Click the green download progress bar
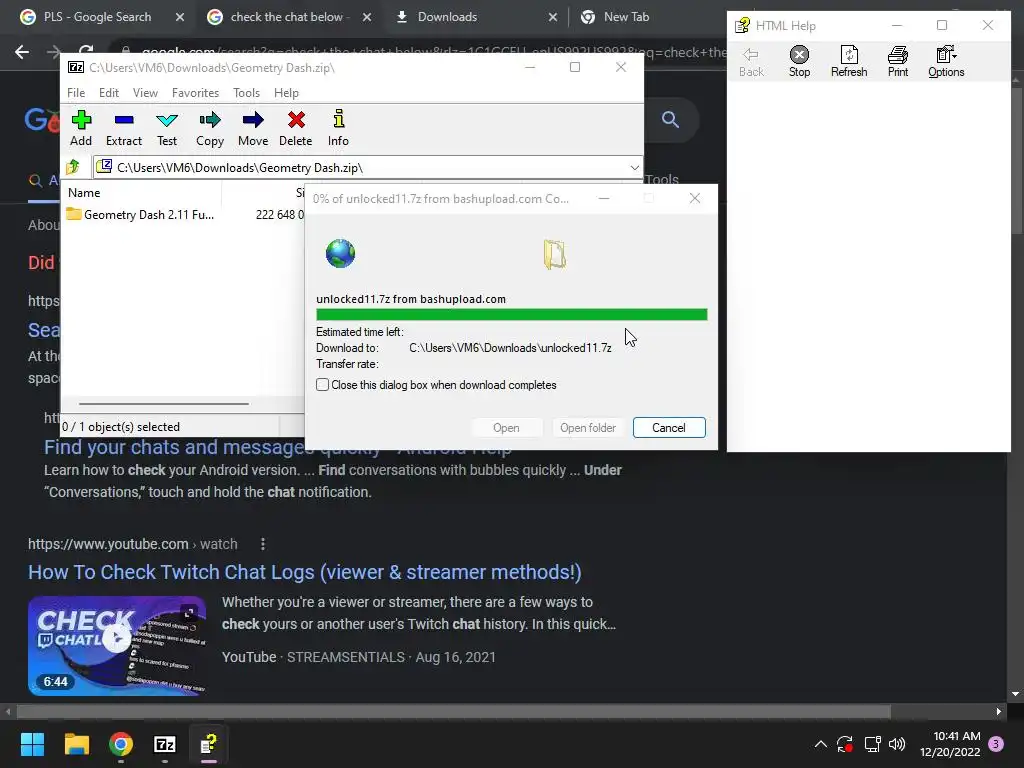 click(511, 315)
